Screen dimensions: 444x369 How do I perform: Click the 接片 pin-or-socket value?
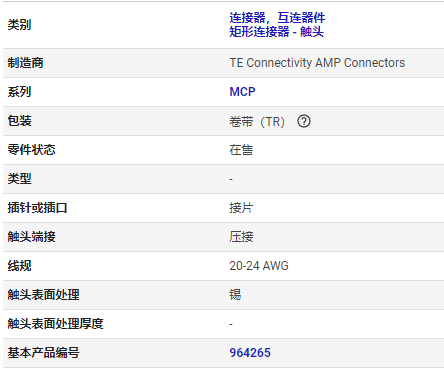pos(241,208)
